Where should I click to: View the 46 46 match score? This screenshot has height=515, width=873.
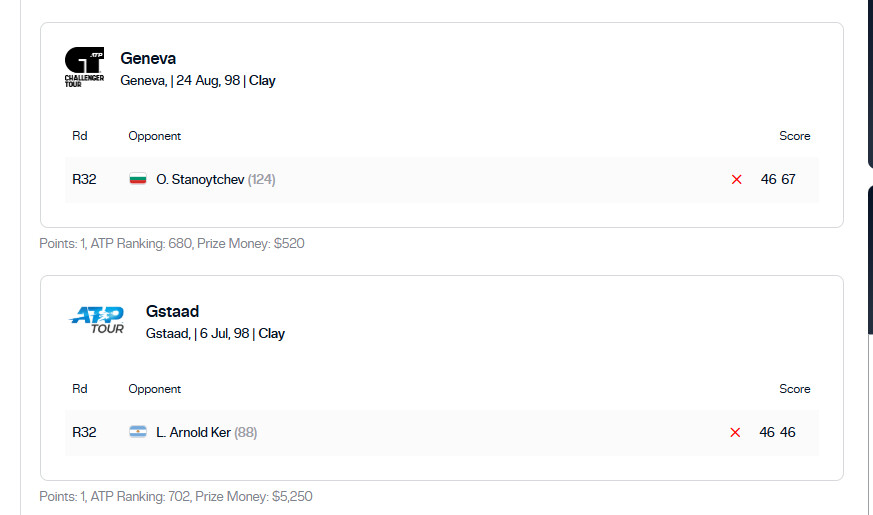click(777, 432)
